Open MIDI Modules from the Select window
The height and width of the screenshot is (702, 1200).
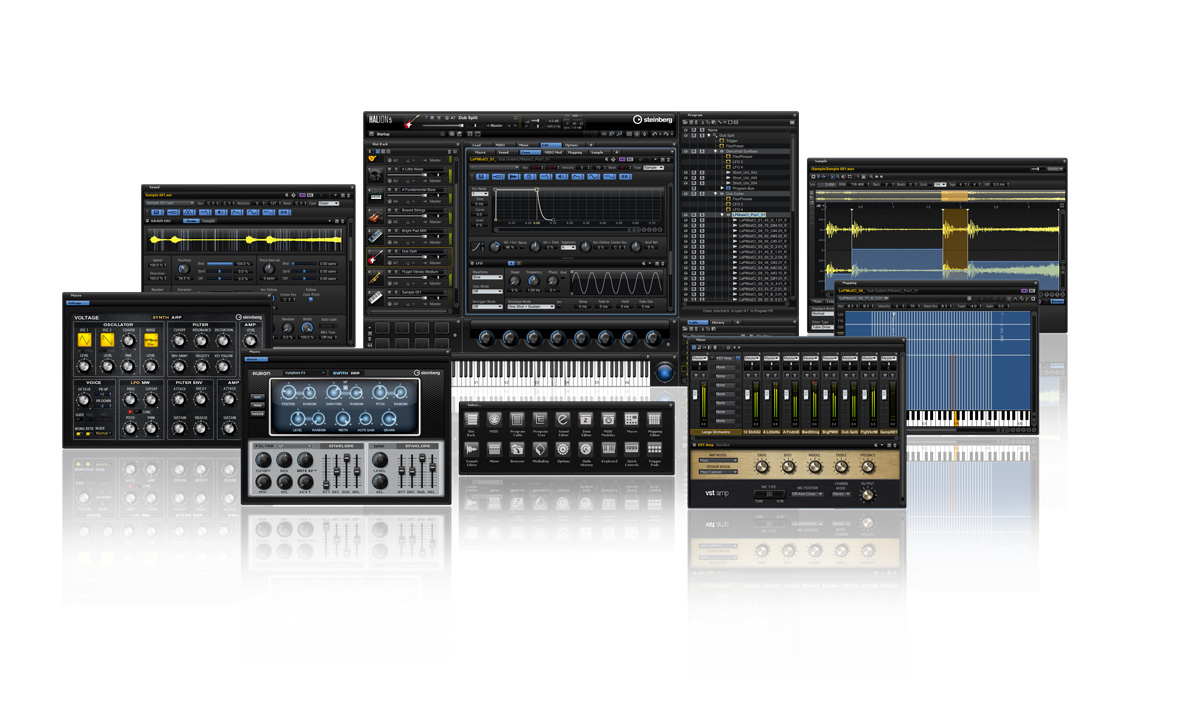point(609,418)
